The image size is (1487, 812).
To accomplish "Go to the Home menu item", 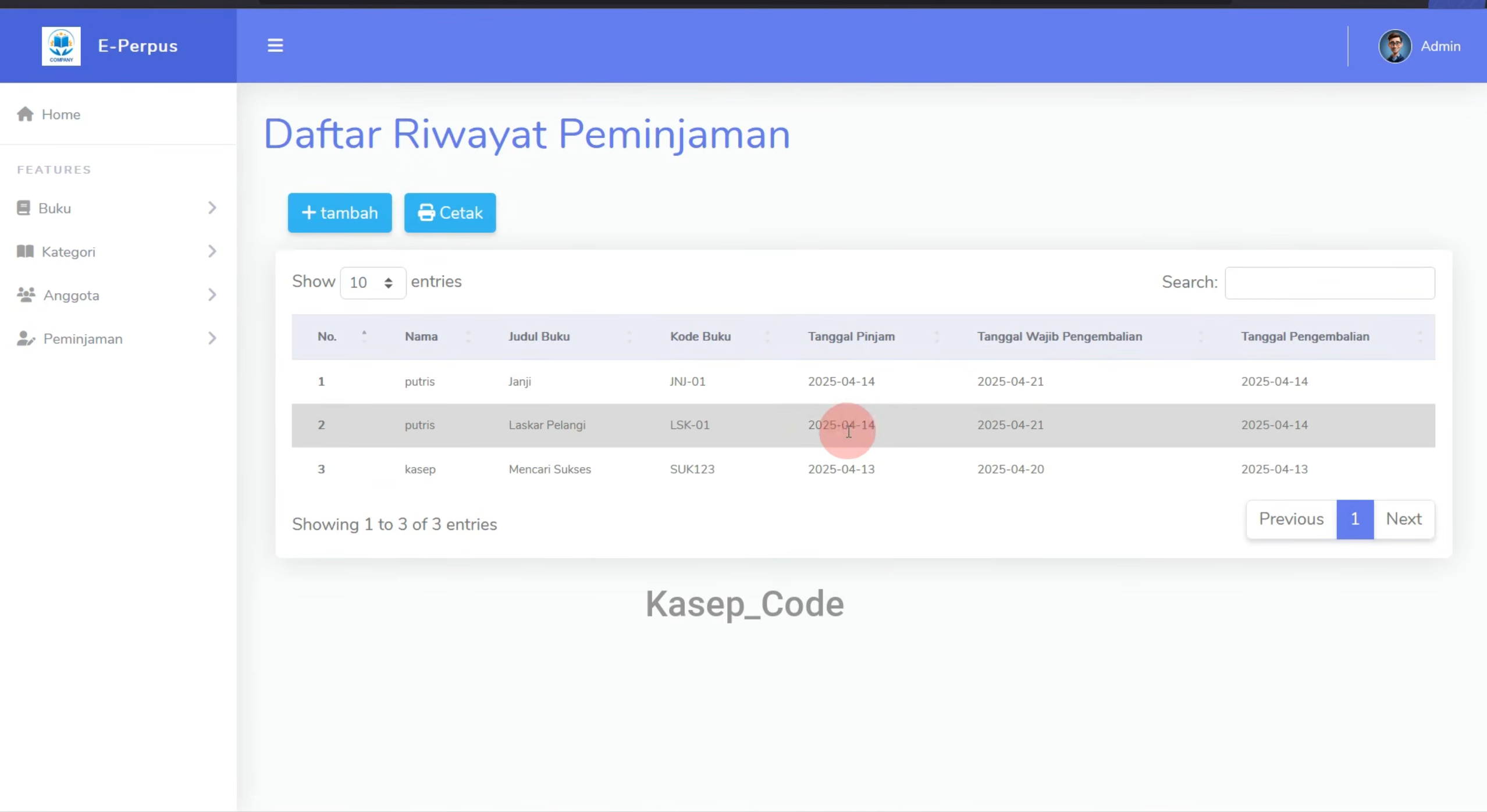I will tap(118, 115).
